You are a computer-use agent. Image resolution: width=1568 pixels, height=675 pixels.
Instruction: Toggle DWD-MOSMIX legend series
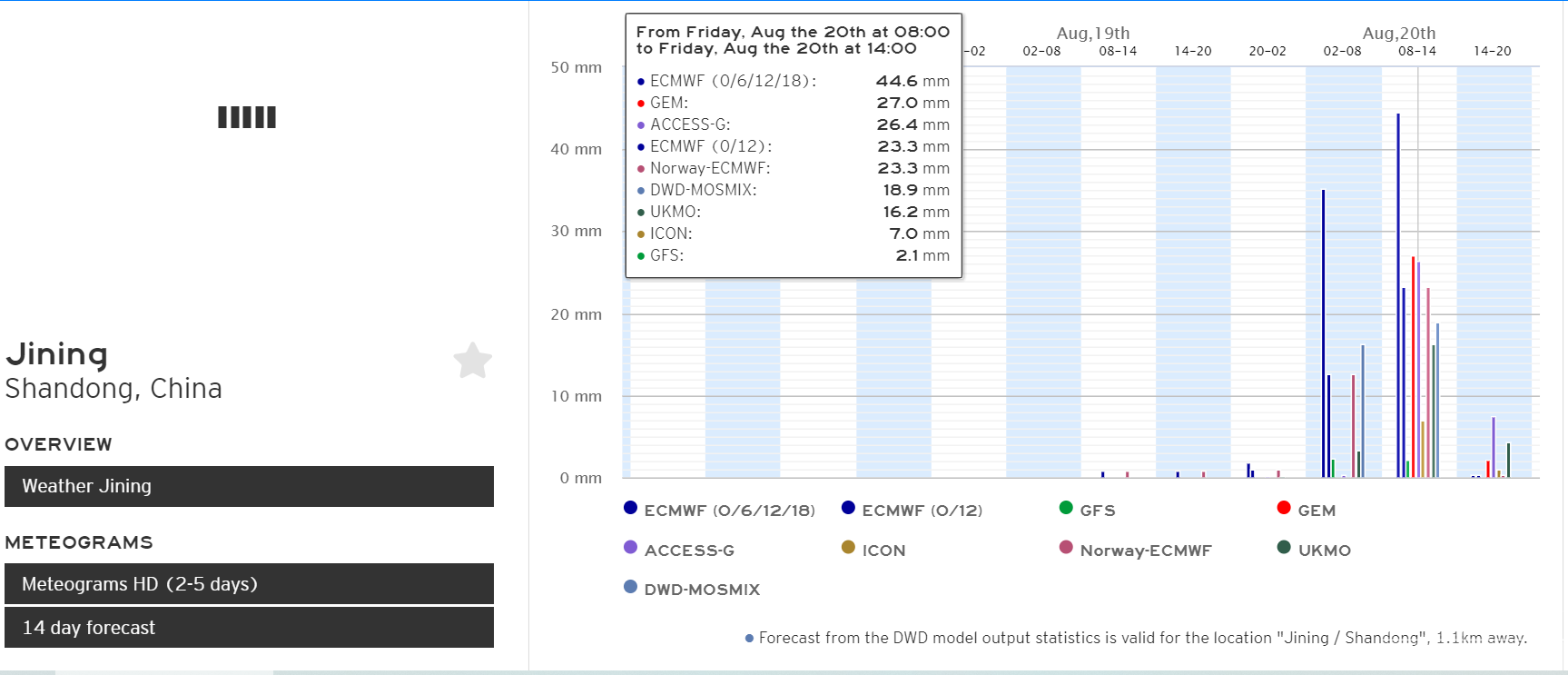(x=692, y=589)
